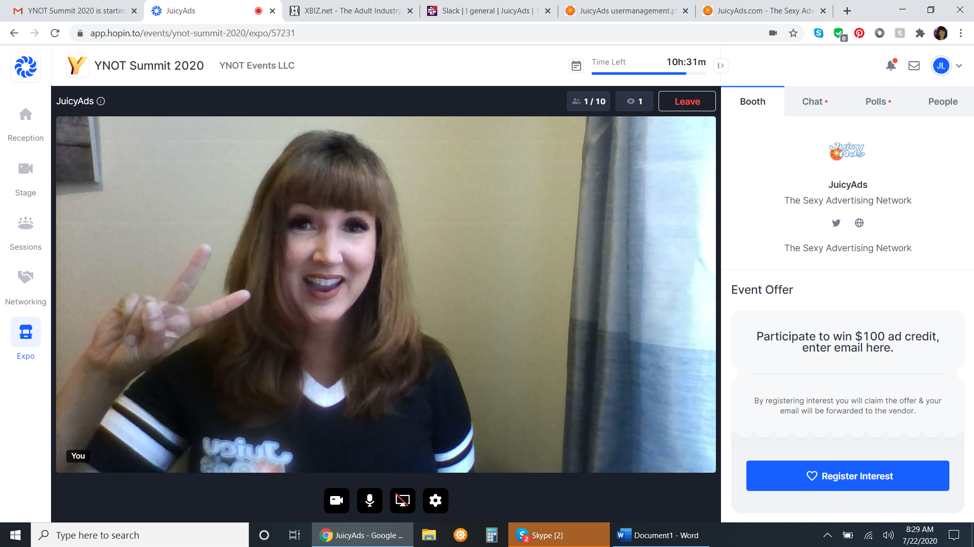Click the Register Interest button
This screenshot has height=547, width=974.
coord(847,476)
